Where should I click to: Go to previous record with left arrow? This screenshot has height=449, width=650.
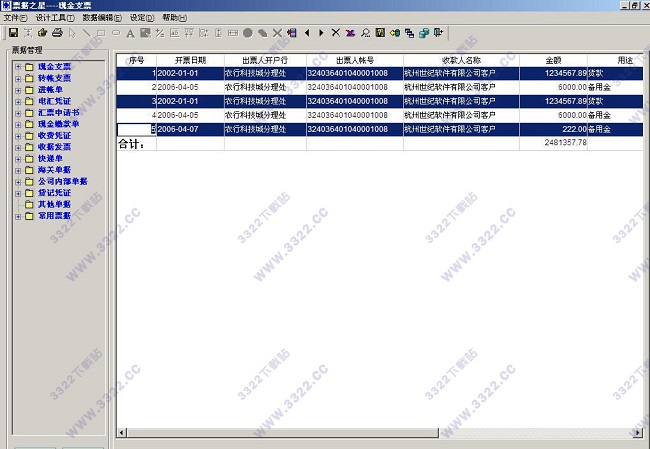click(x=307, y=33)
